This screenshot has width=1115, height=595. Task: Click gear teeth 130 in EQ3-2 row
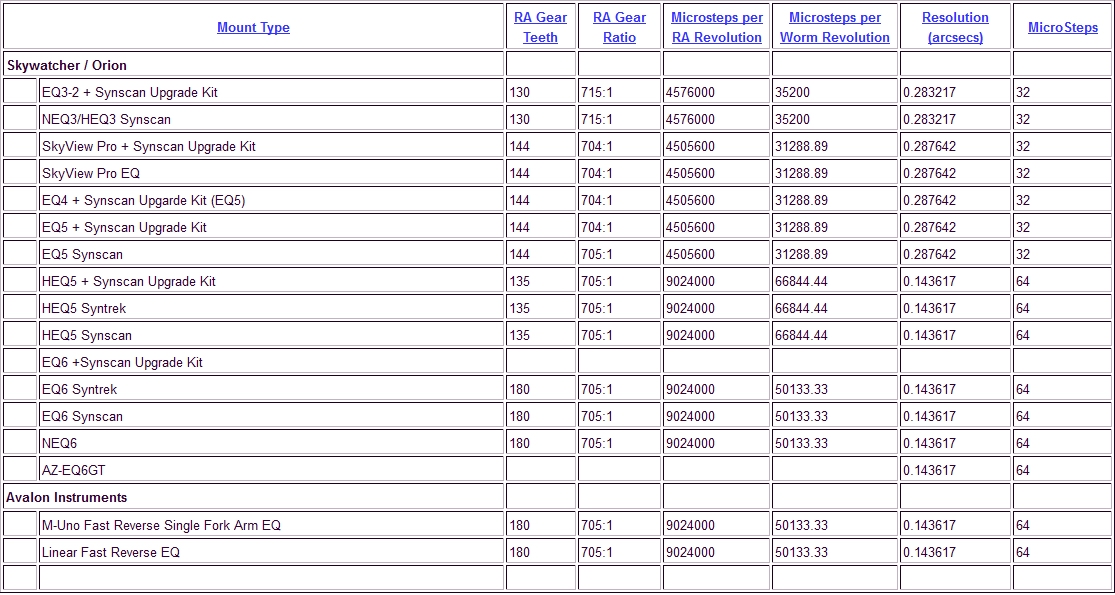520,92
